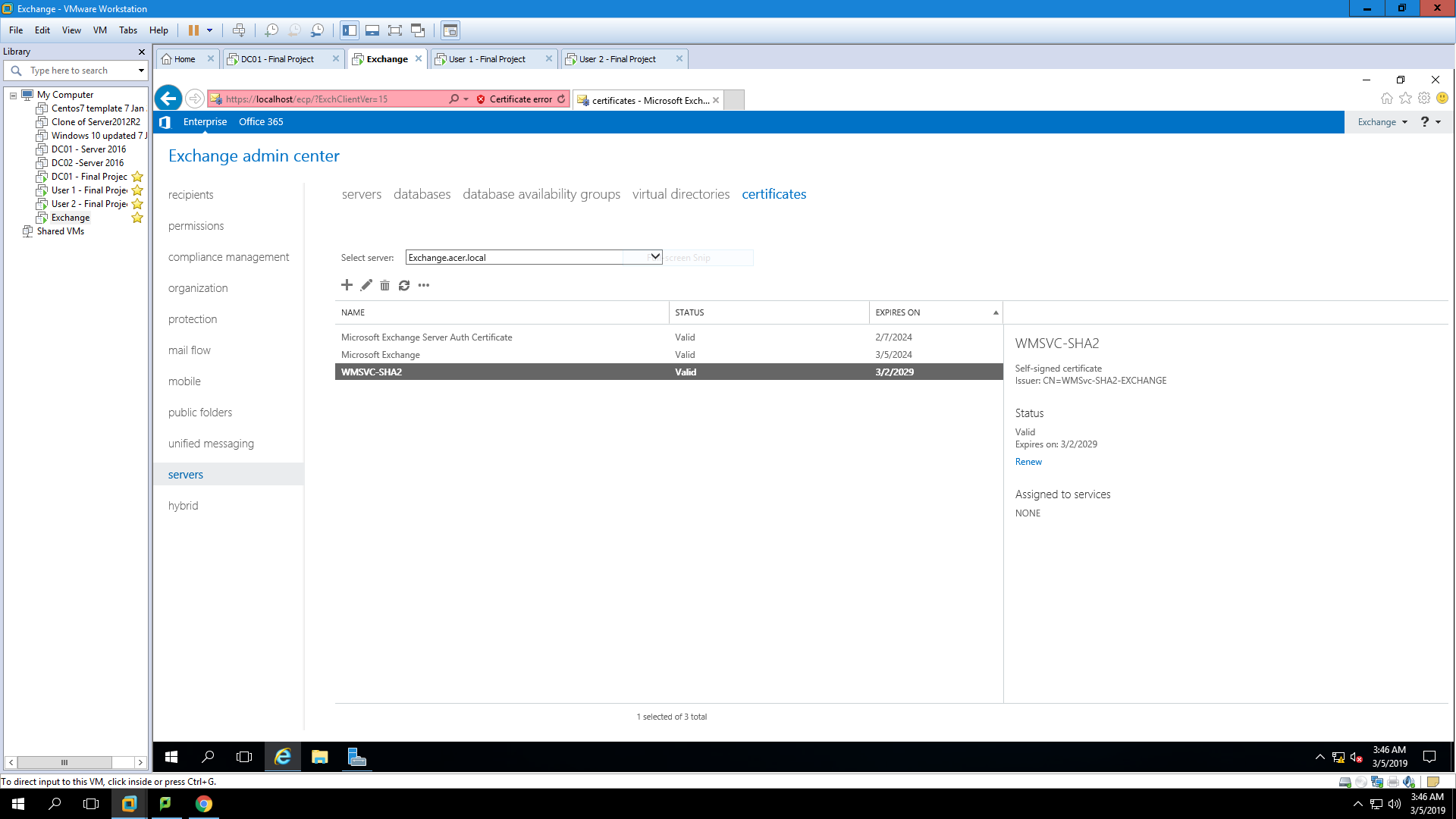Open the mail flow section
The image size is (1456, 819).
190,350
